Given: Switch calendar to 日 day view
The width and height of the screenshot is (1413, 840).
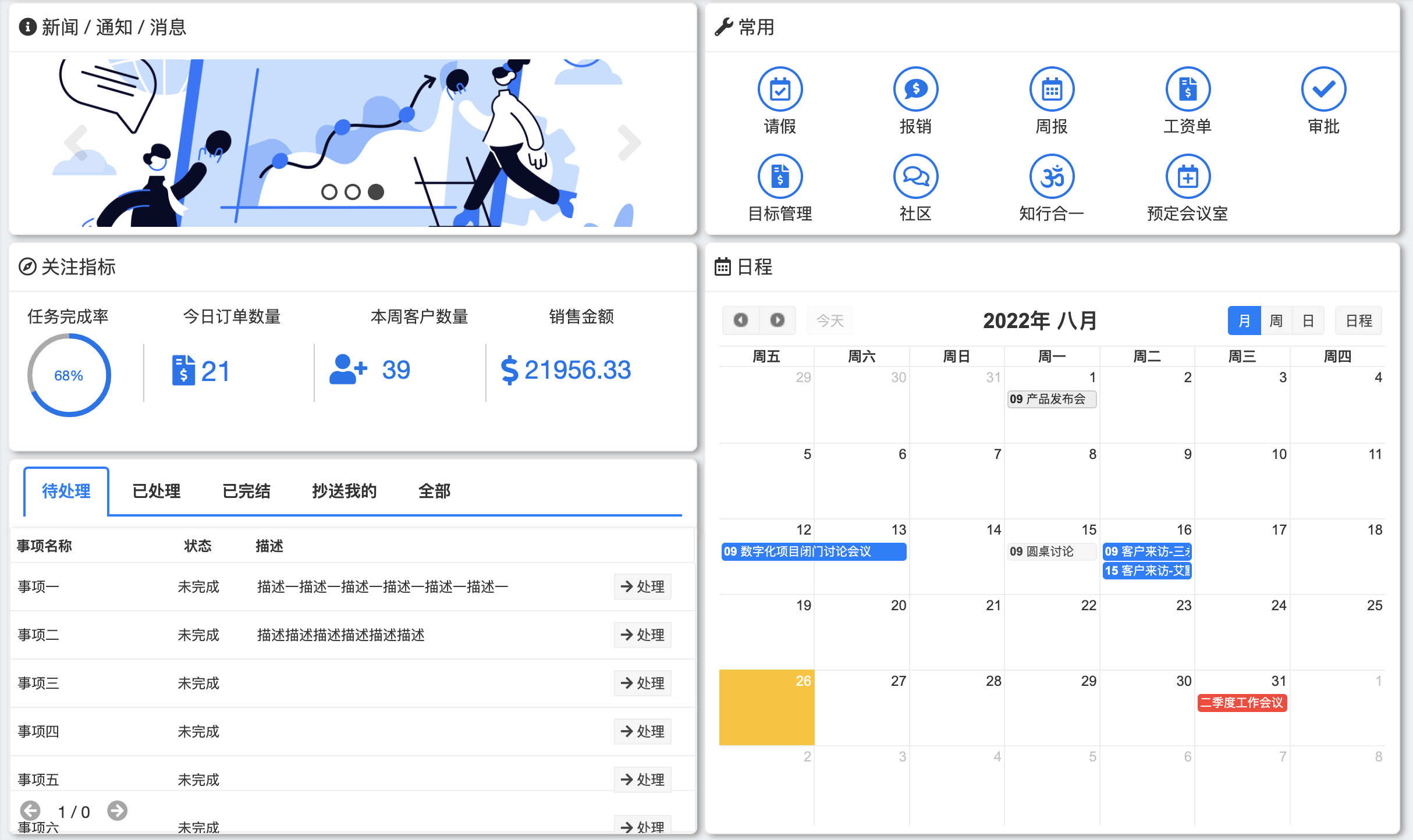Looking at the screenshot, I should [1308, 321].
